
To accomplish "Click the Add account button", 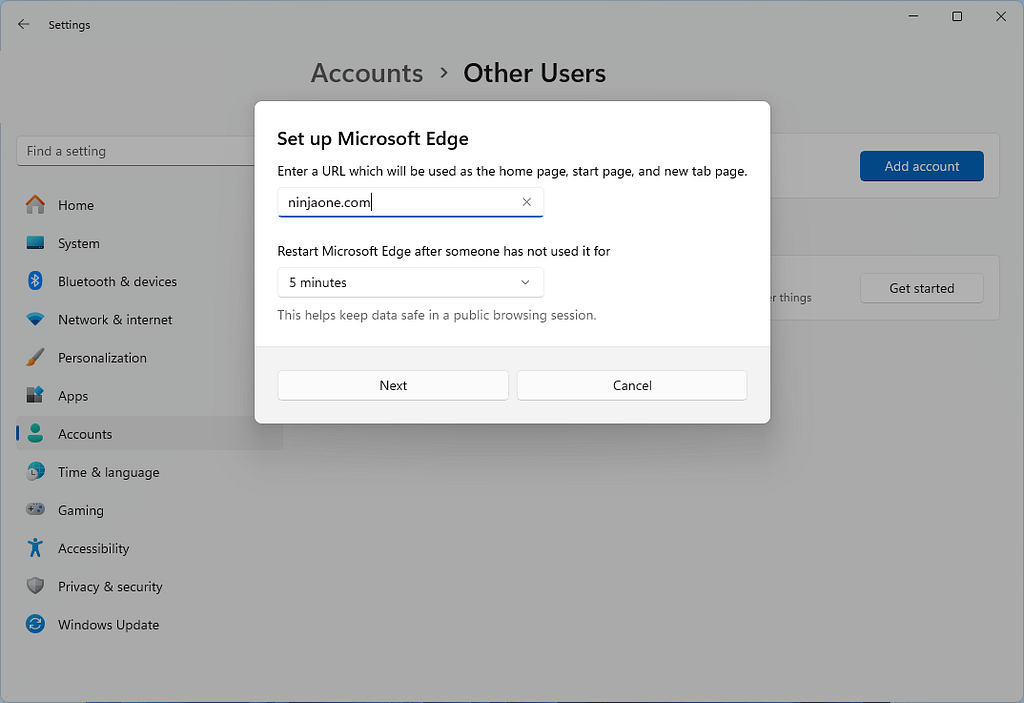I will (x=921, y=166).
